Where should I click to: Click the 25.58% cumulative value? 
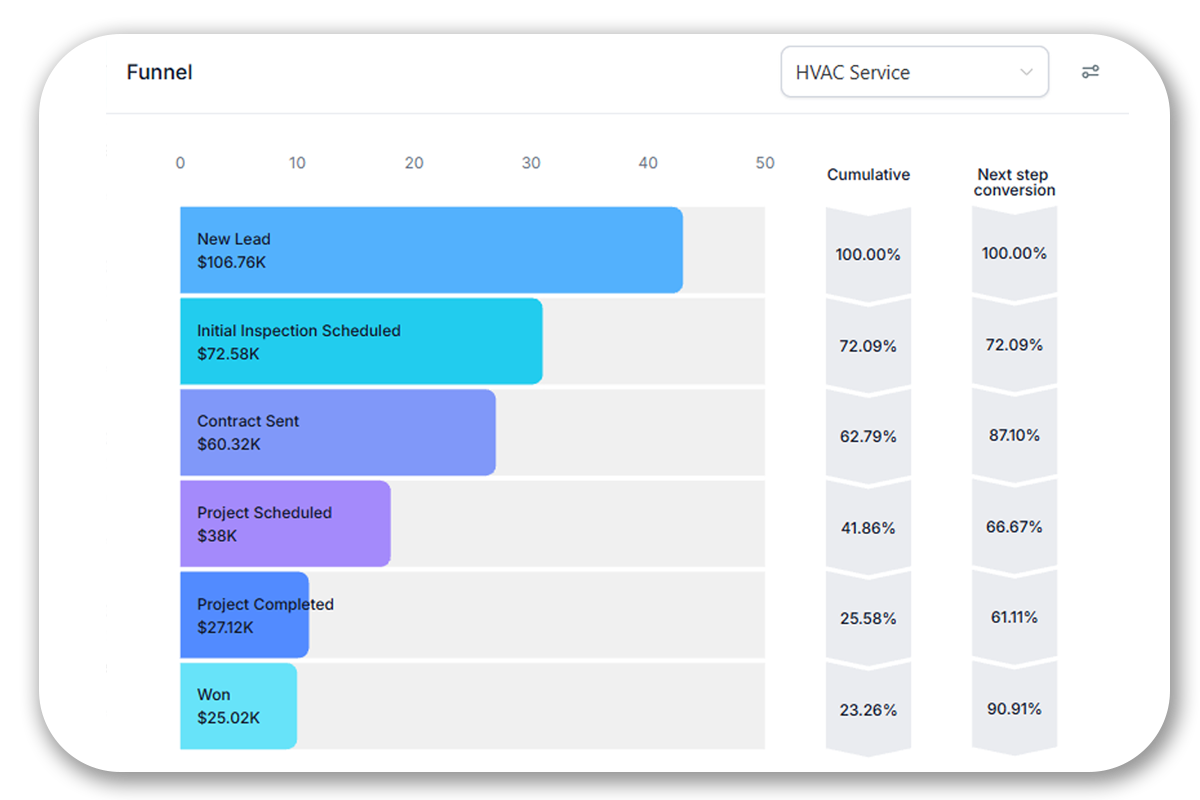point(868,619)
